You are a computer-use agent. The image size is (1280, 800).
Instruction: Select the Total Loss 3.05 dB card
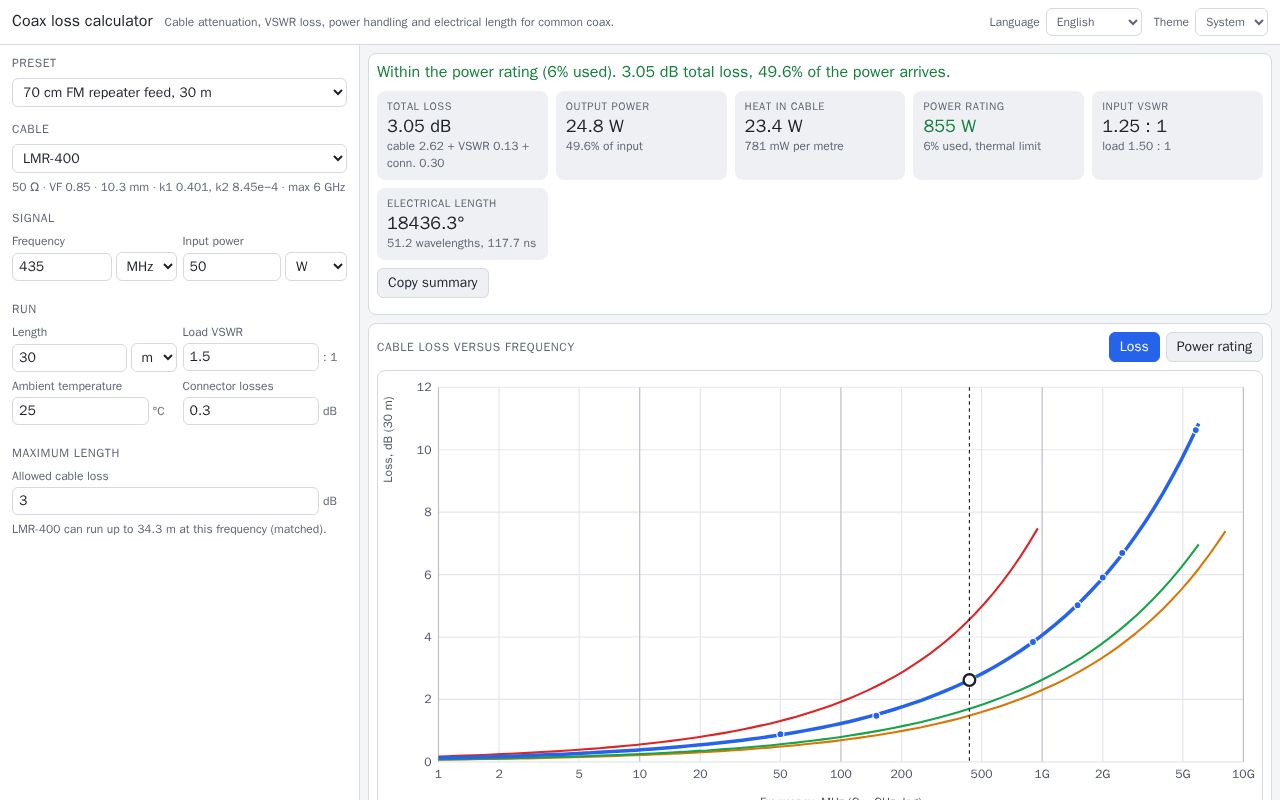coord(462,136)
